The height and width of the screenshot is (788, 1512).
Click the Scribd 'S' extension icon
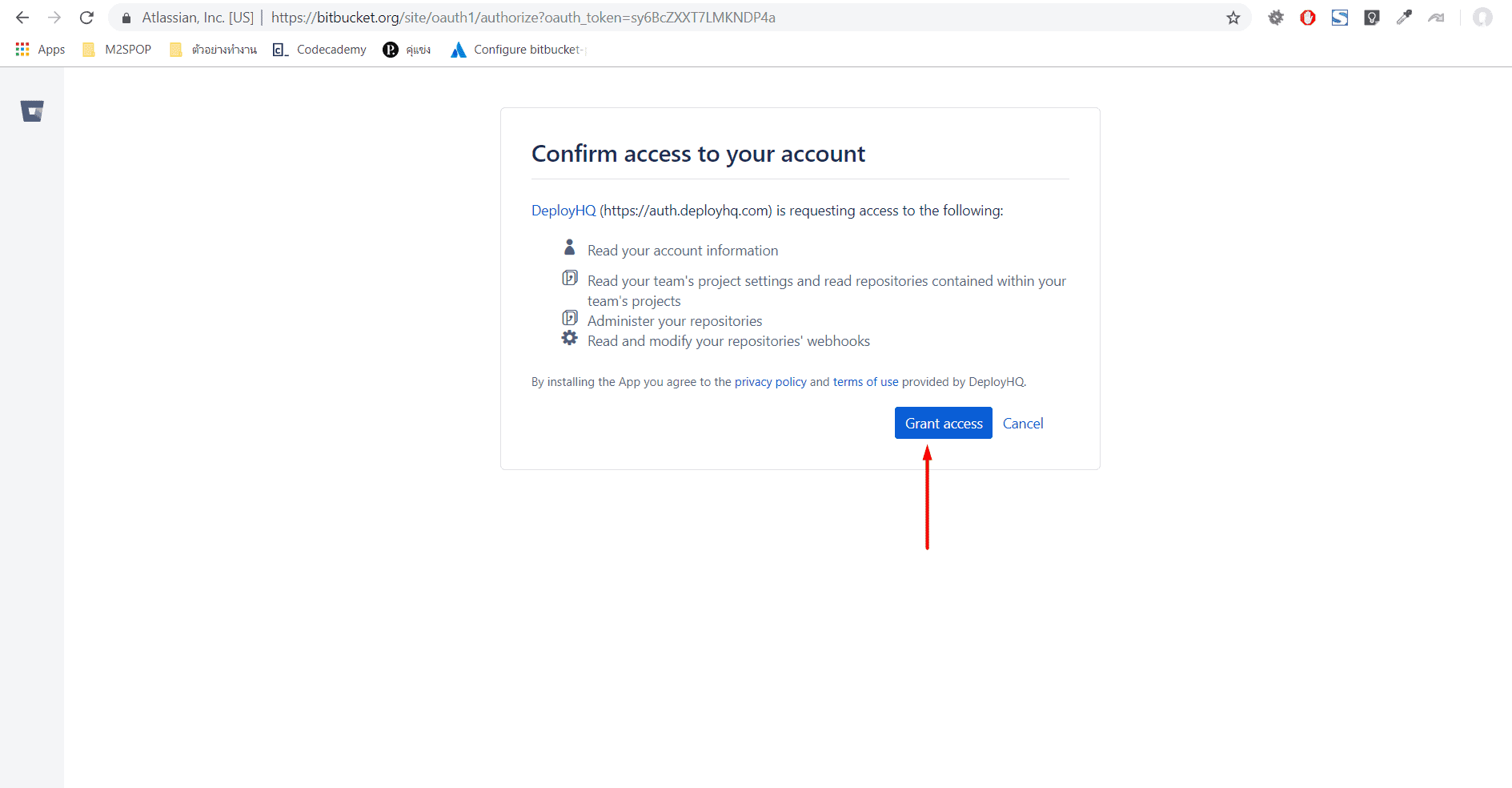point(1340,17)
